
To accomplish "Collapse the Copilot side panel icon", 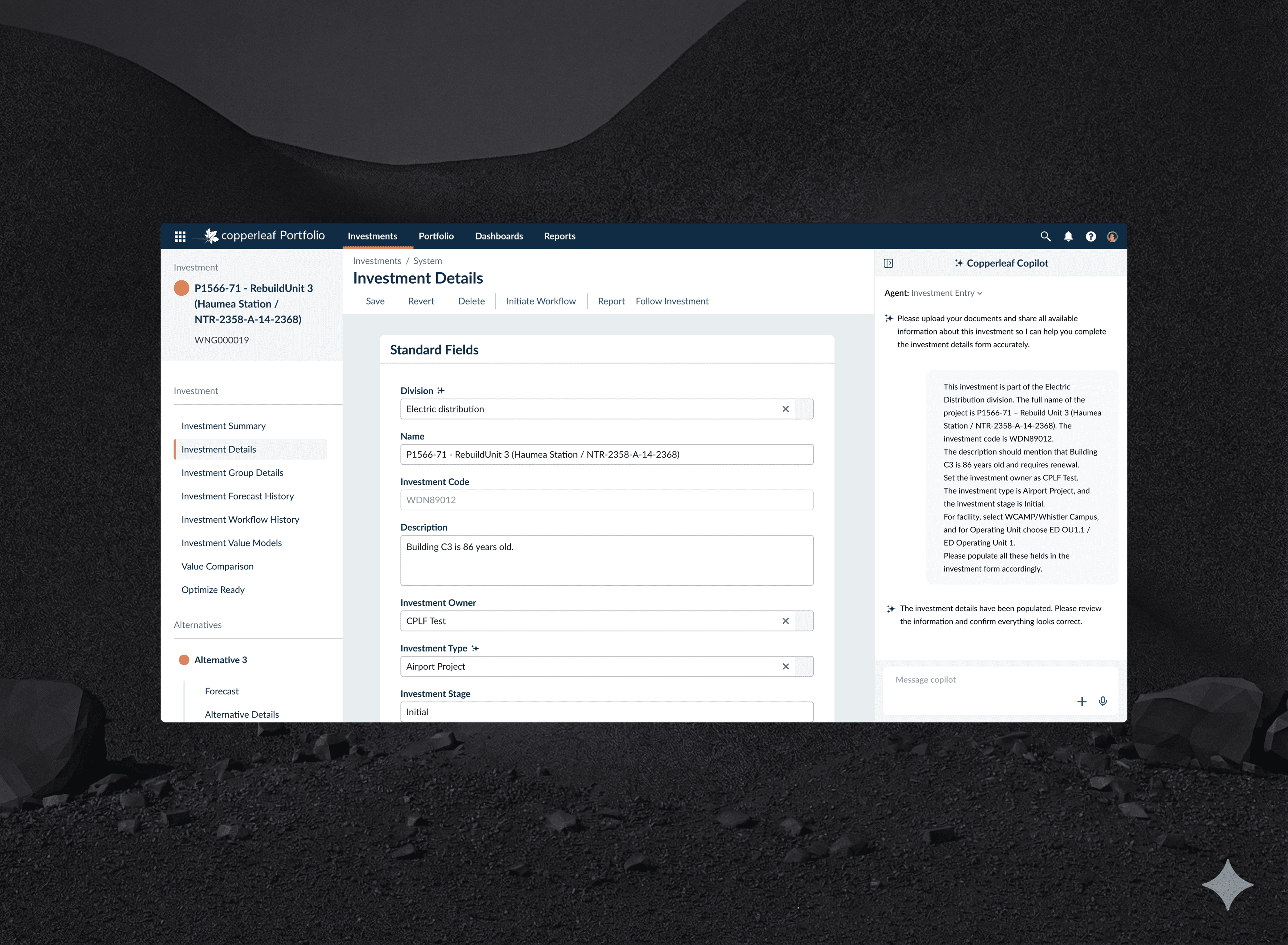I will pyautogui.click(x=888, y=263).
